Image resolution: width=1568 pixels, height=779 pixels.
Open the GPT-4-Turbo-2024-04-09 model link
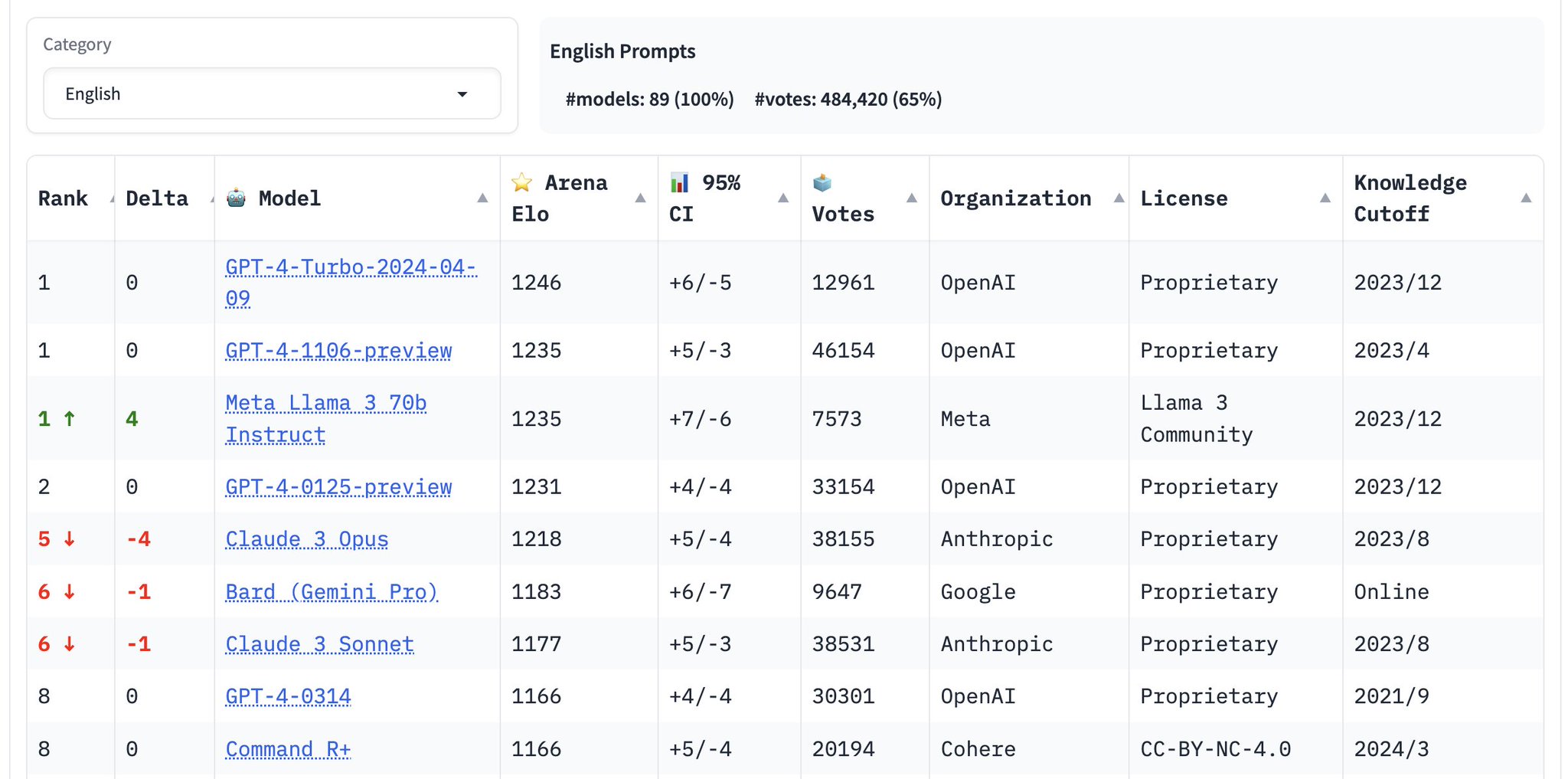[x=351, y=282]
